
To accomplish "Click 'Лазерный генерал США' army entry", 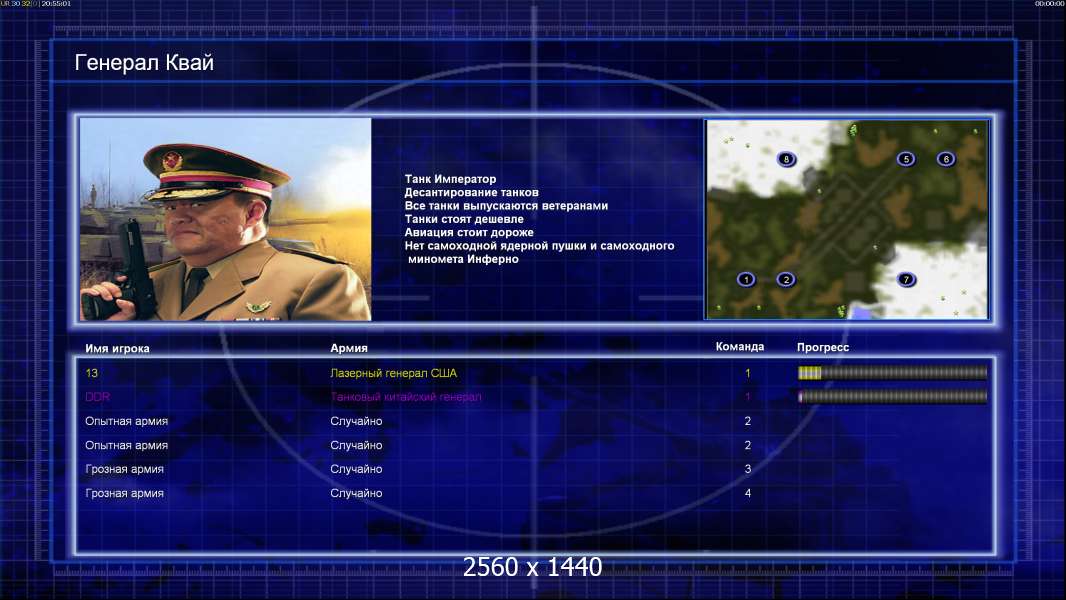I will click(x=394, y=373).
